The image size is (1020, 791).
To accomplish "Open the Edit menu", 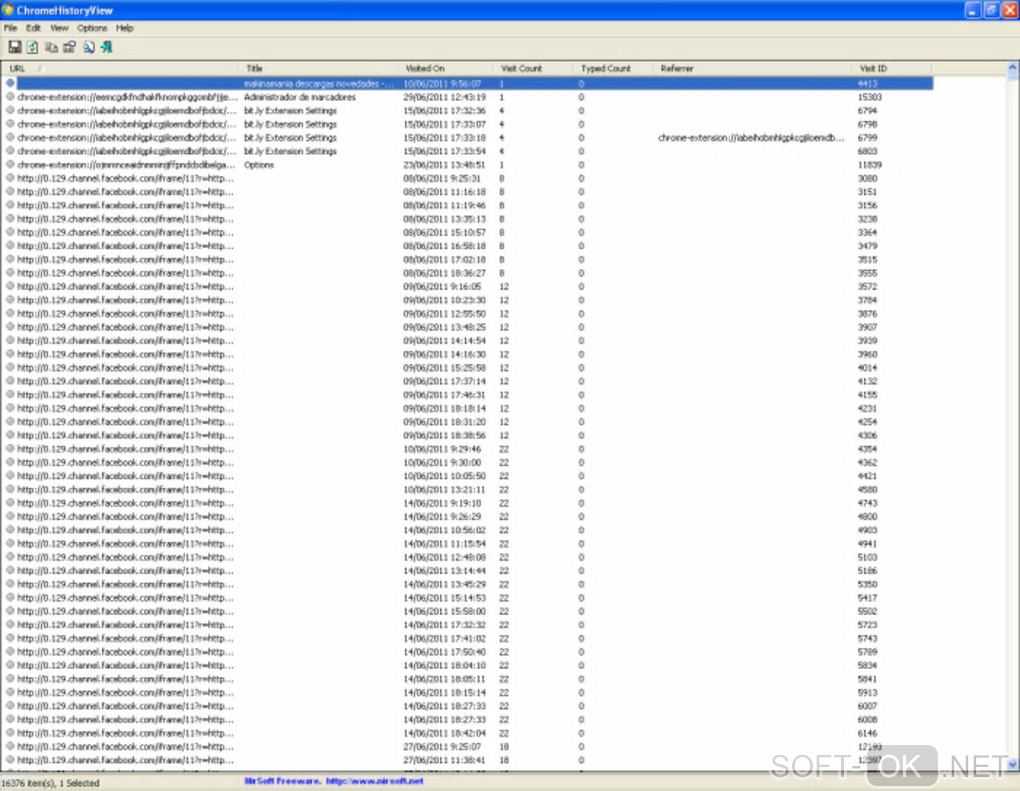I will tap(33, 28).
